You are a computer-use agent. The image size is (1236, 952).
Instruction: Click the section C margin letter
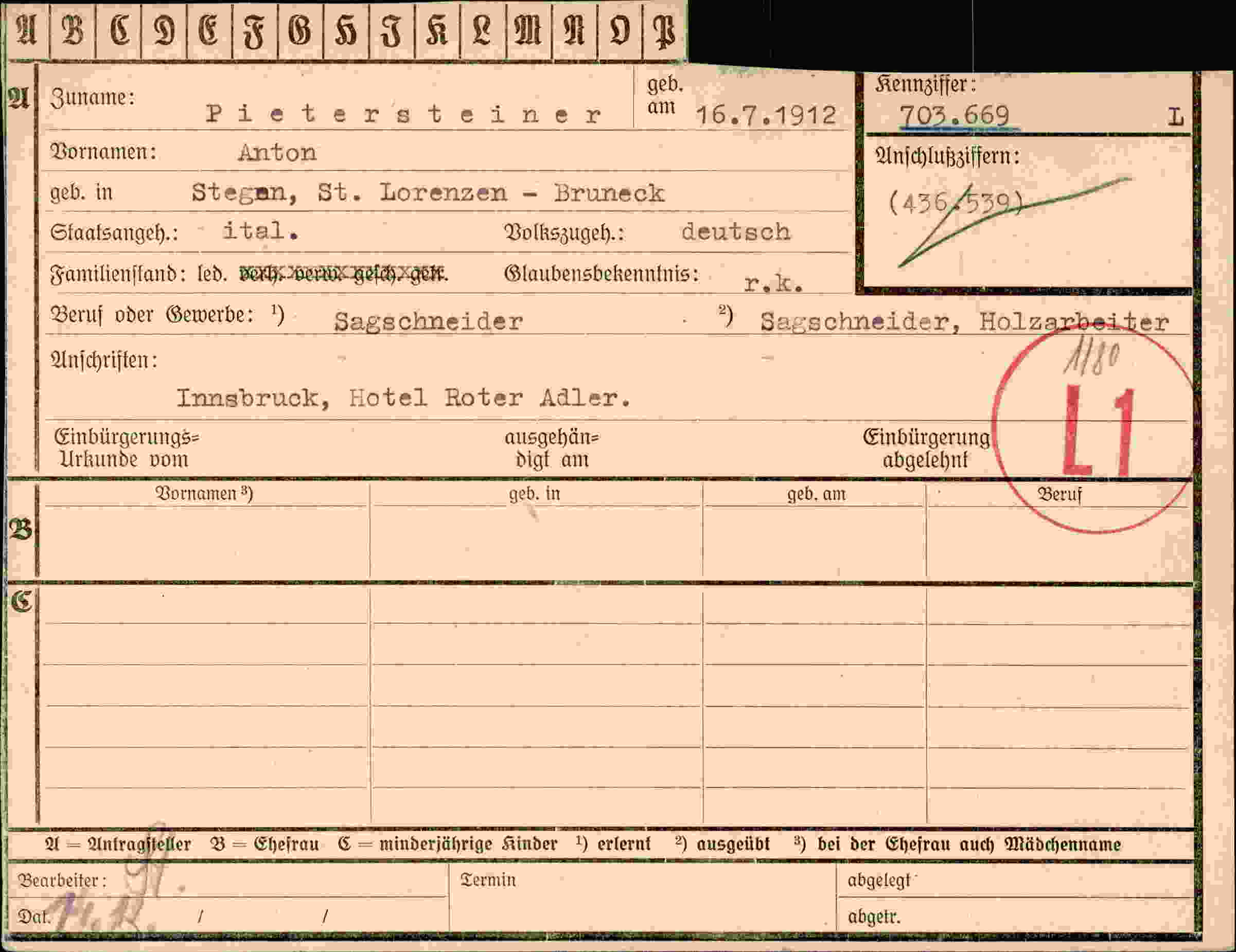pyautogui.click(x=21, y=601)
